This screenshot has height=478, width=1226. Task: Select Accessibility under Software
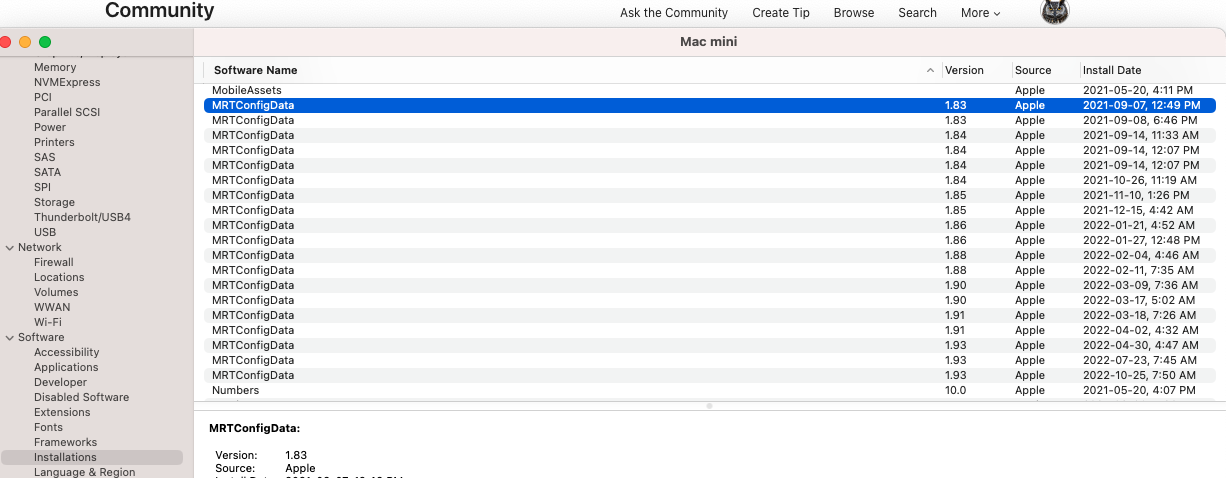click(x=67, y=352)
